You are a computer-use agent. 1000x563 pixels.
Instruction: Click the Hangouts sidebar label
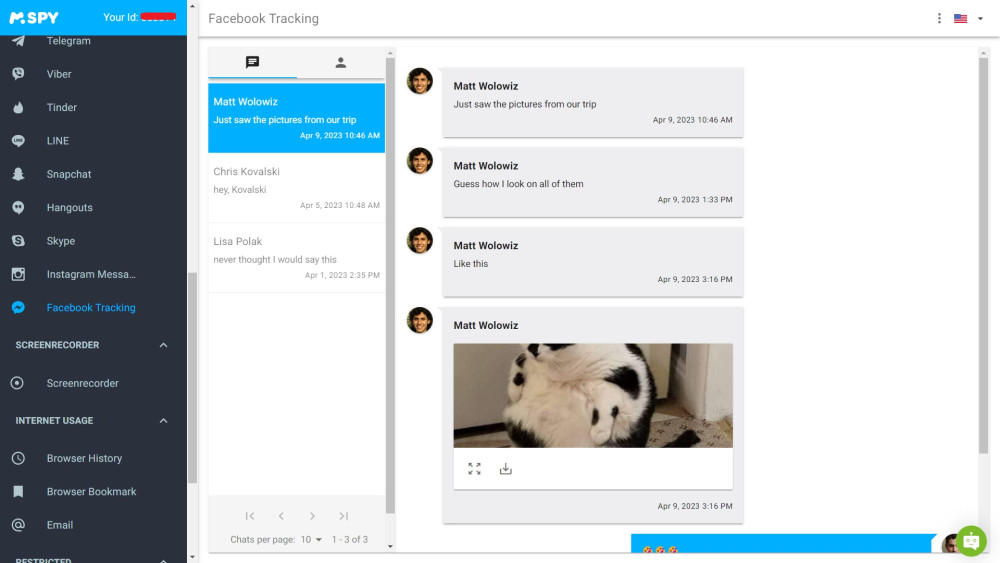(x=70, y=207)
